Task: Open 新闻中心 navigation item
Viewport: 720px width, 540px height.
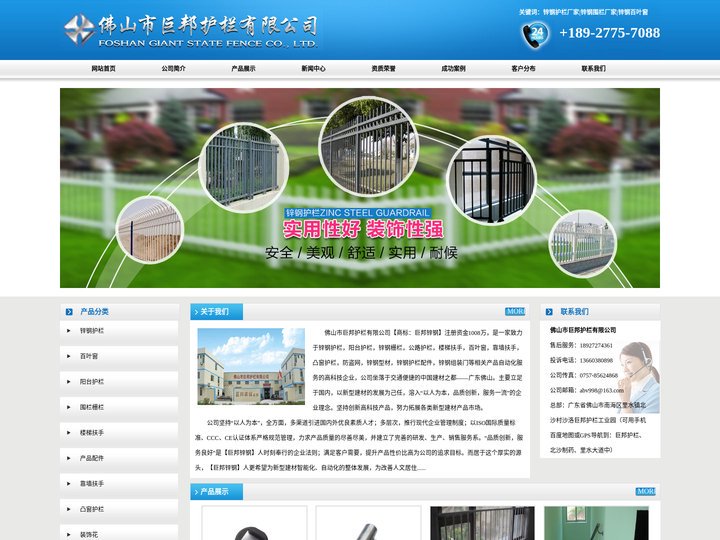Action: pos(313,68)
